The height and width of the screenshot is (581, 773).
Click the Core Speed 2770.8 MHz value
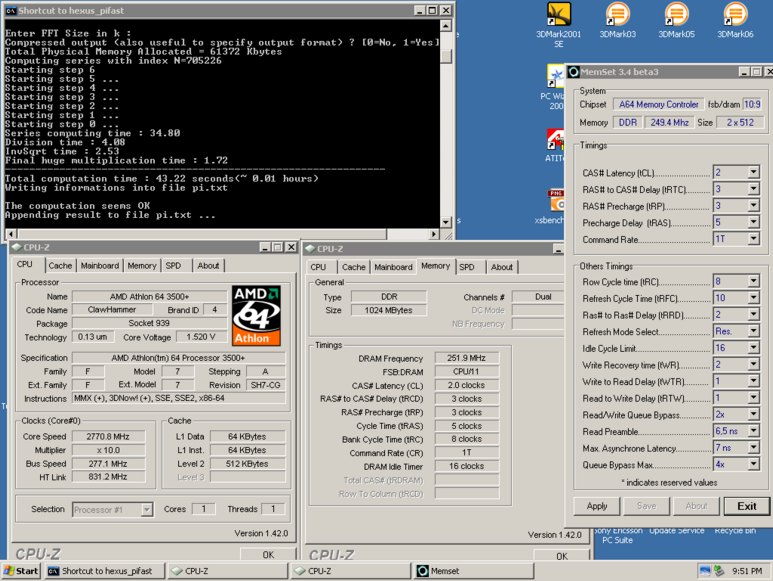coord(108,437)
